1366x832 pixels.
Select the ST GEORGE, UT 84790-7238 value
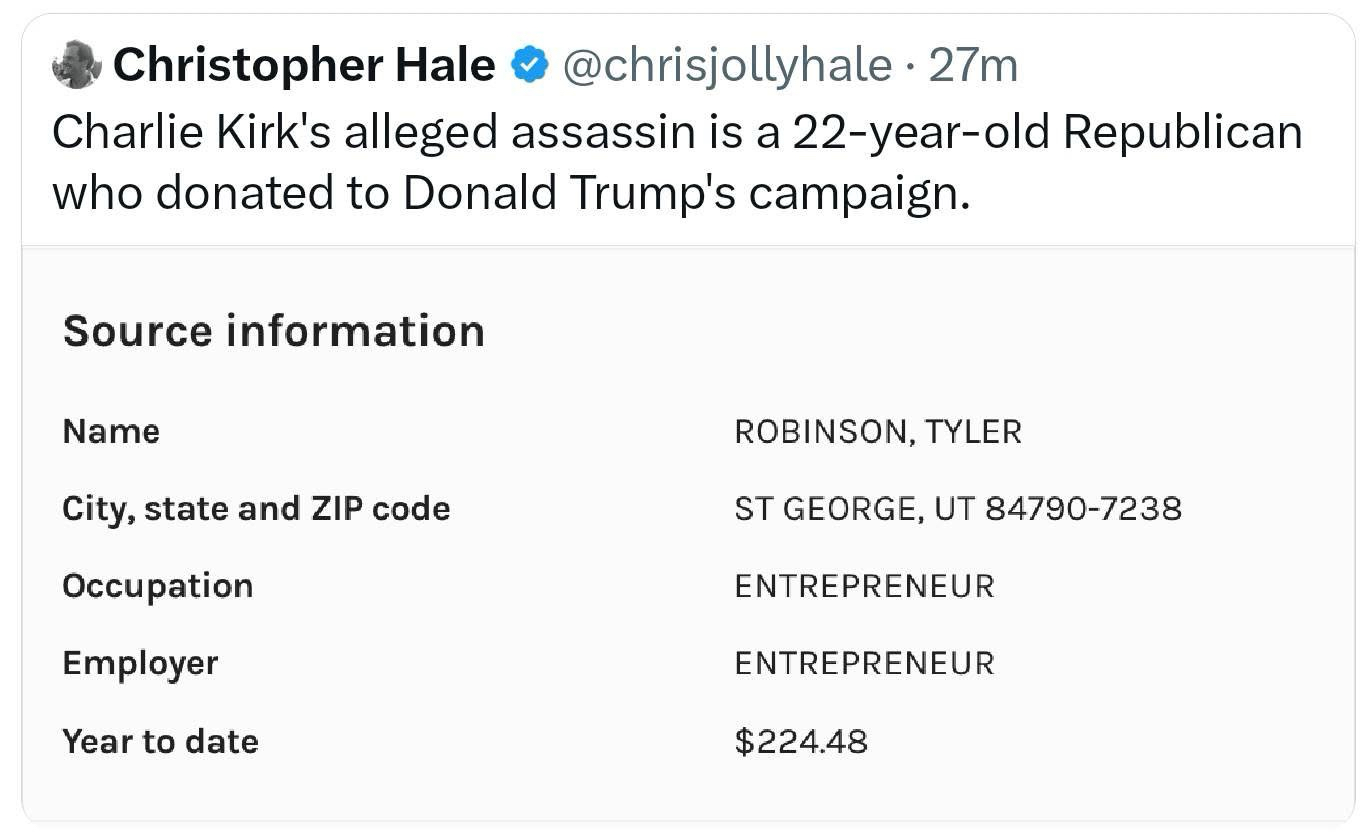pyautogui.click(x=957, y=508)
